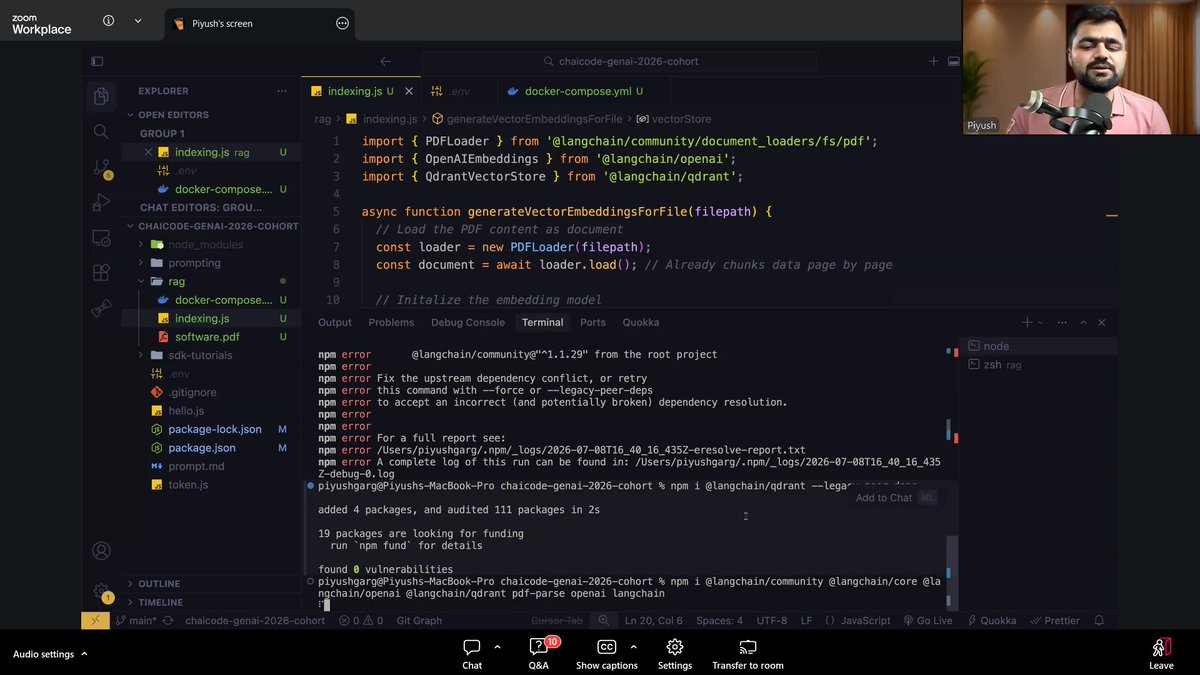1200x675 pixels.
Task: Click Git Graph in the status bar
Action: [419, 620]
